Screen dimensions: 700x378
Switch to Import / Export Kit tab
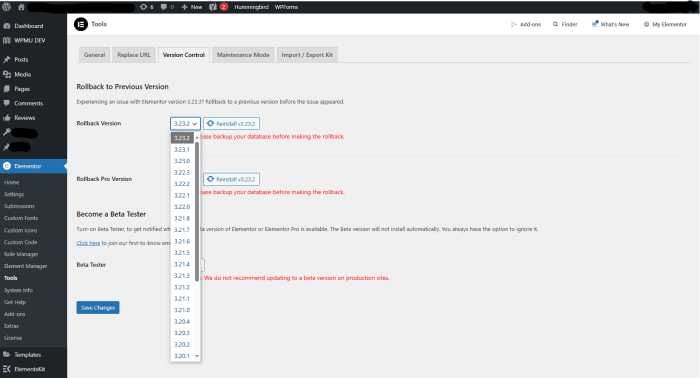click(307, 55)
